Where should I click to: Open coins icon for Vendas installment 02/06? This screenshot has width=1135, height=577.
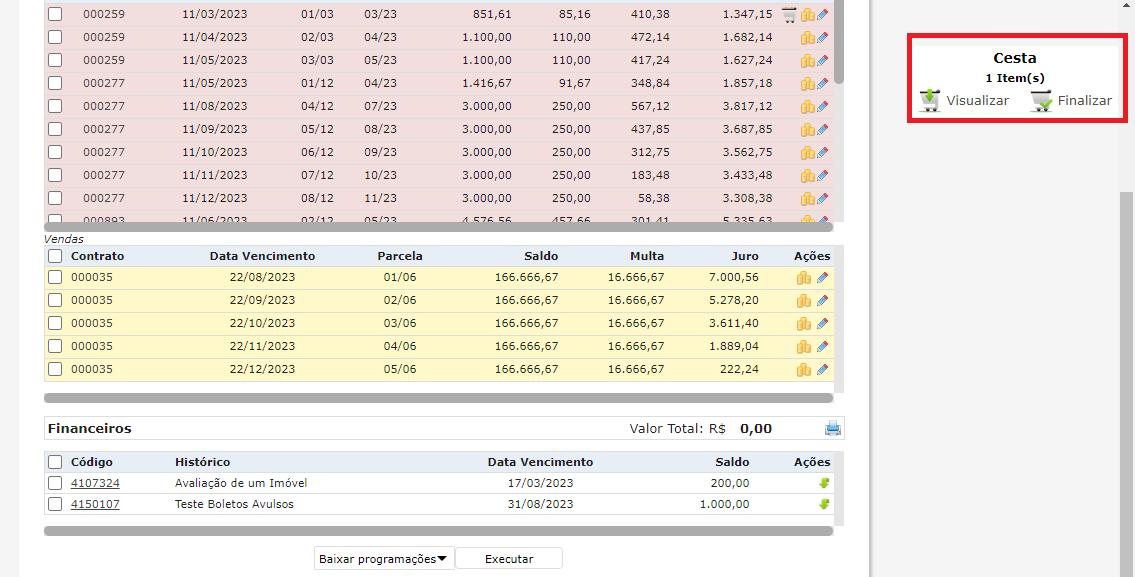click(803, 301)
